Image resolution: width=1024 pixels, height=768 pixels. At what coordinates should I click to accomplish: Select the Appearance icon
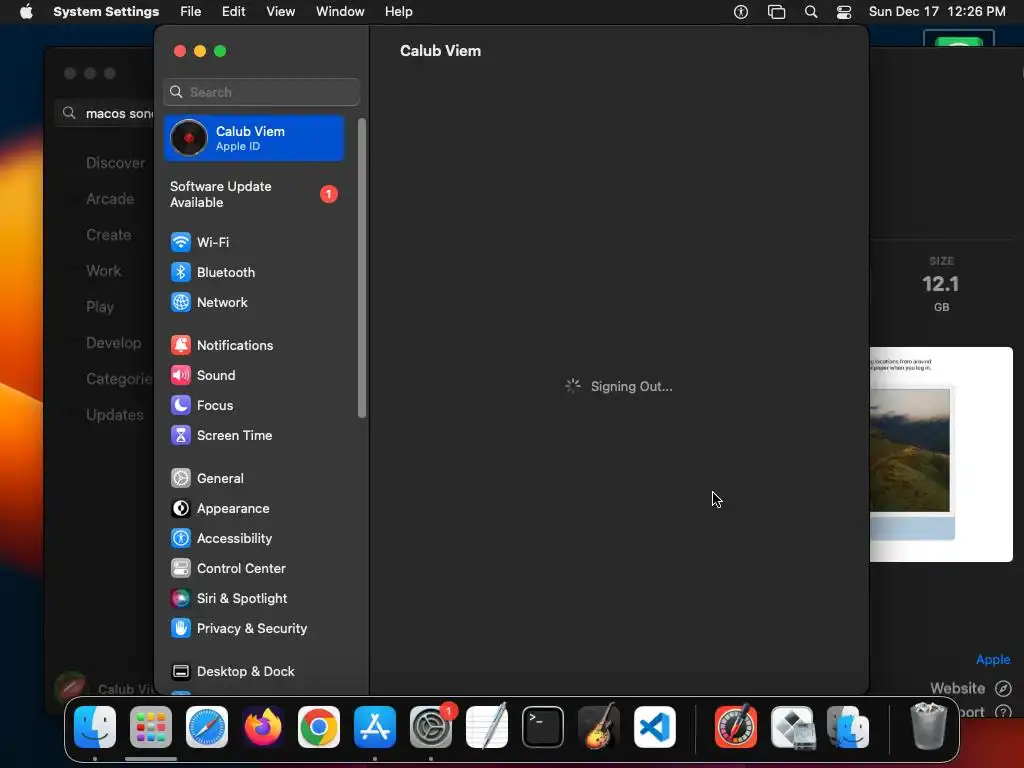180,508
